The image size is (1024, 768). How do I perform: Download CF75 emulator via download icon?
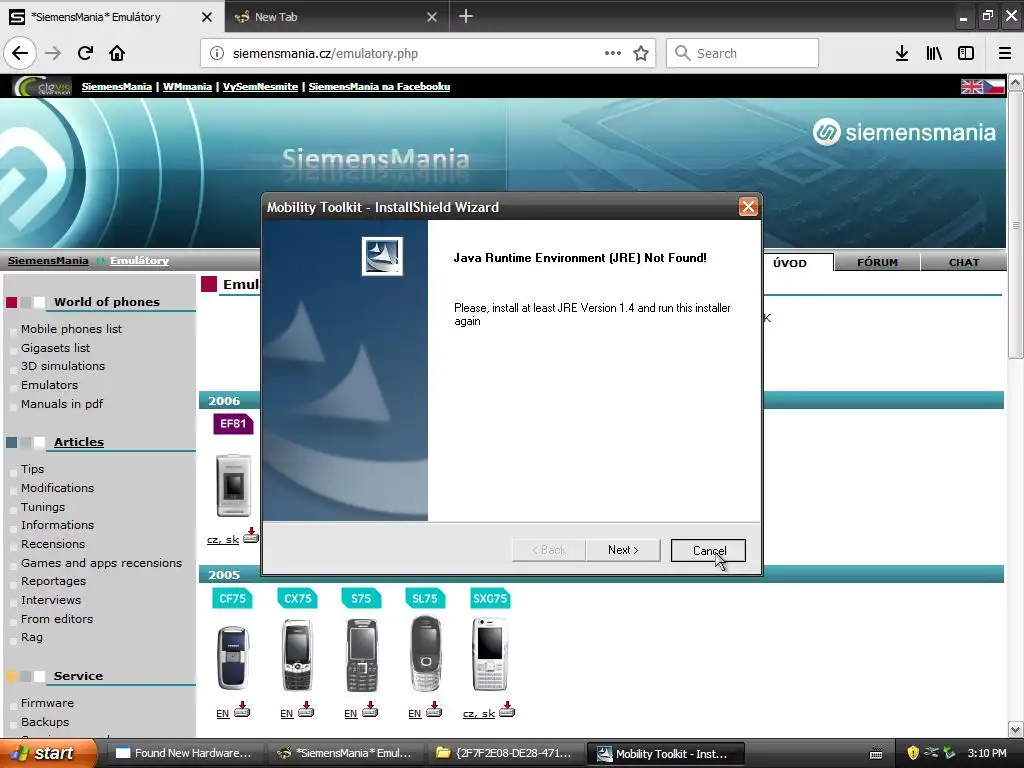(242, 709)
